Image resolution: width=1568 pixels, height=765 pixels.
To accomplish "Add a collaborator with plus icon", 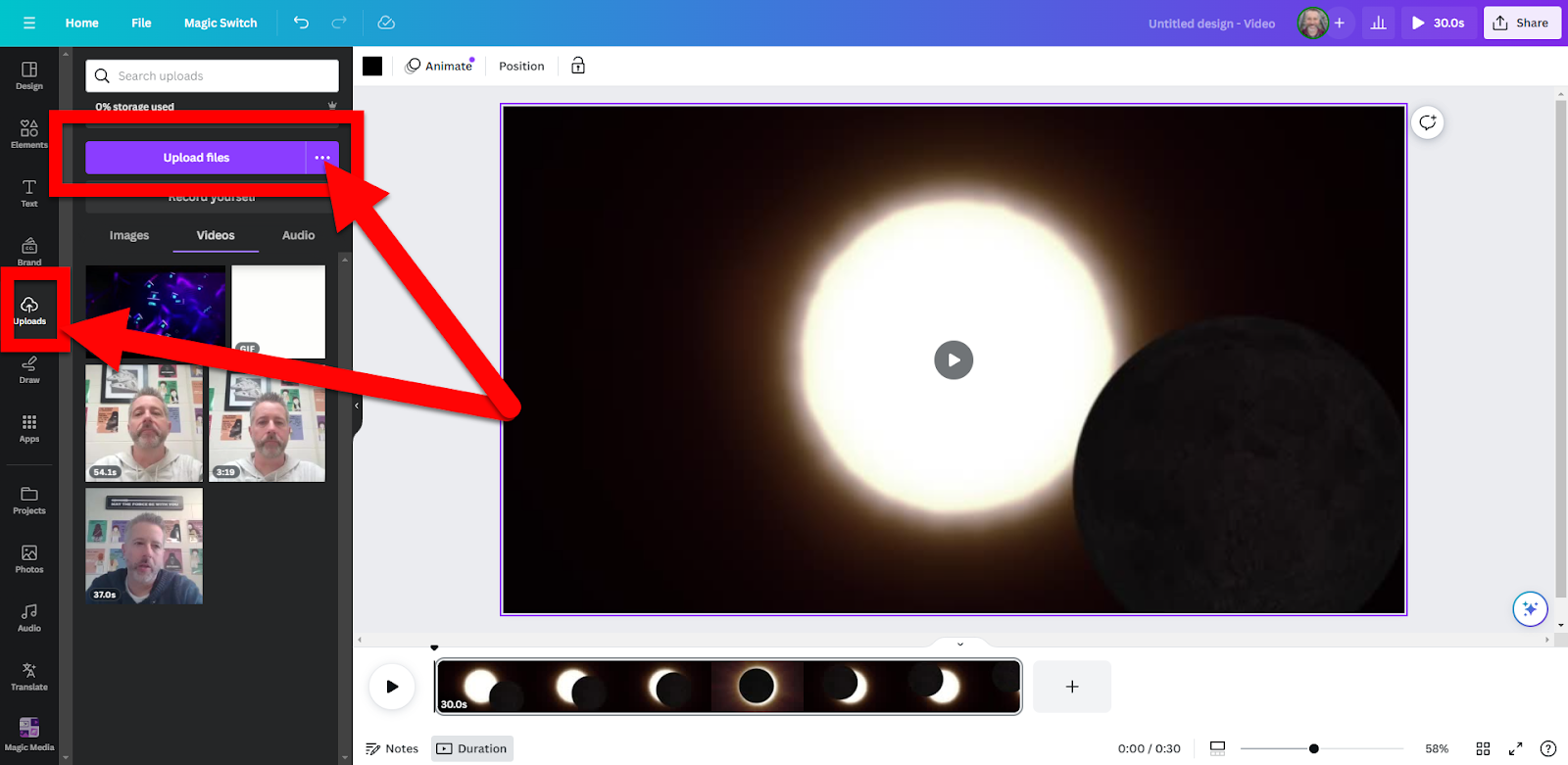I will click(x=1340, y=23).
